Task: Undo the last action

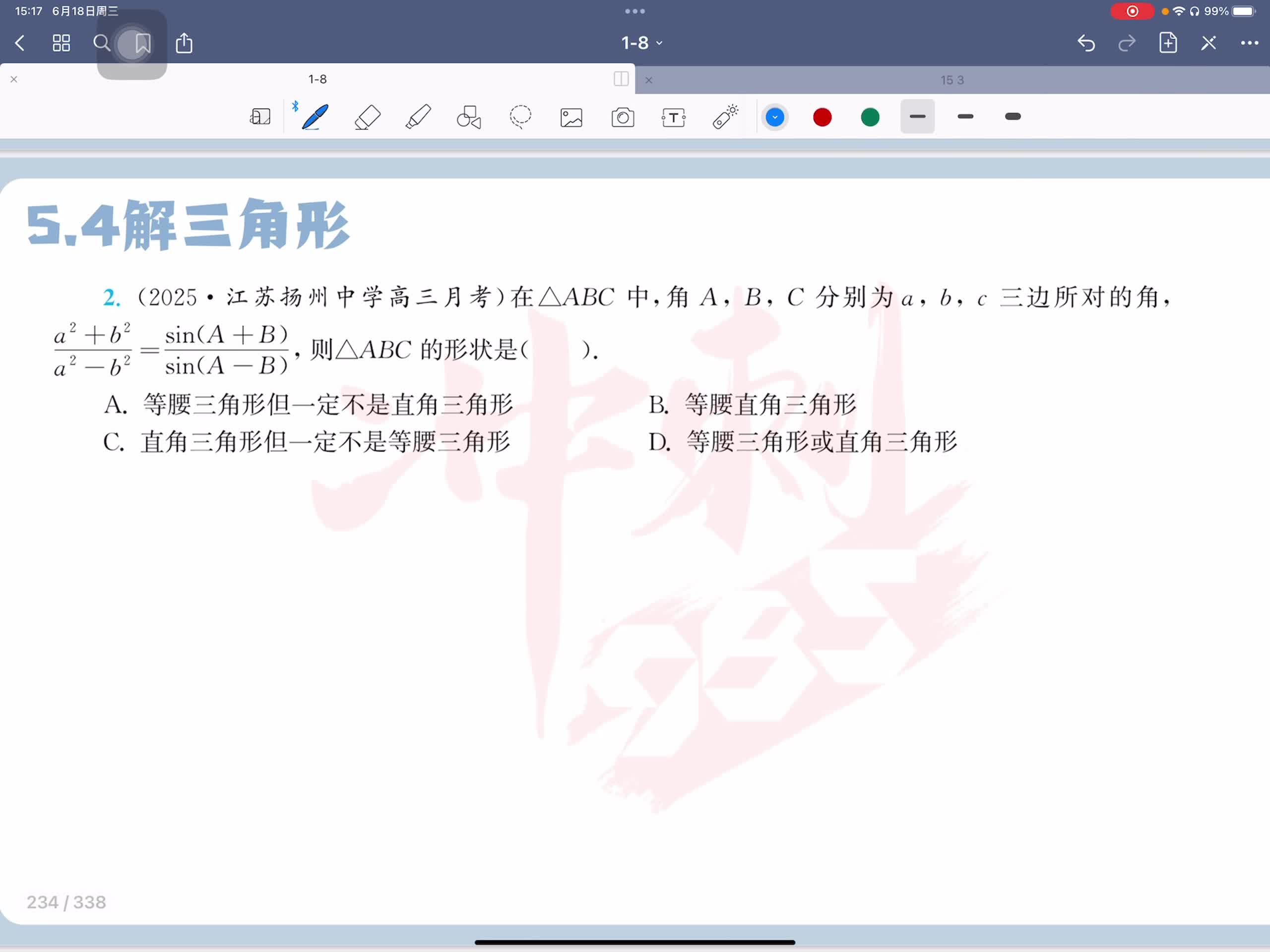Action: 1085,43
